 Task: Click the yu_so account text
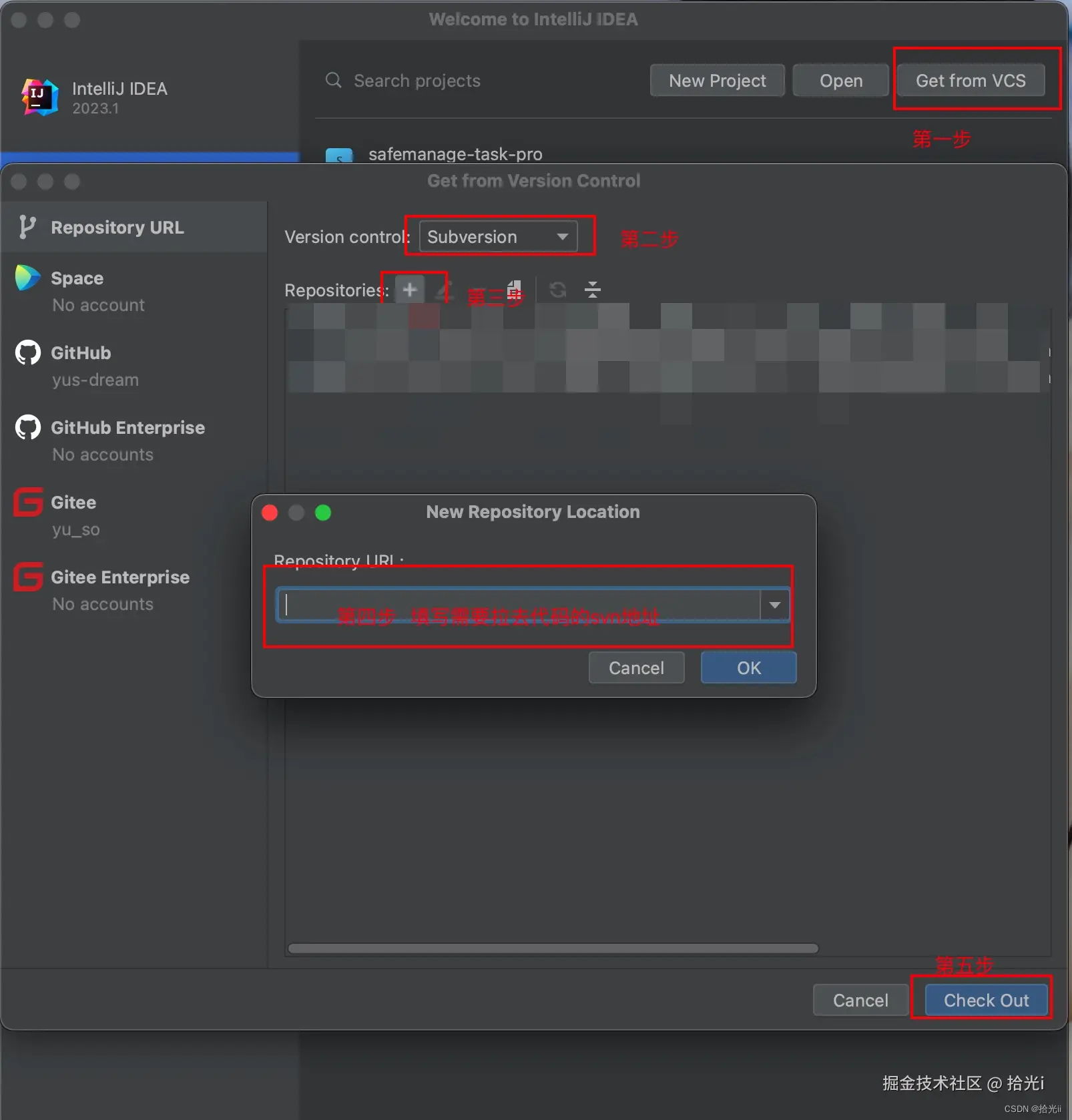[x=76, y=529]
